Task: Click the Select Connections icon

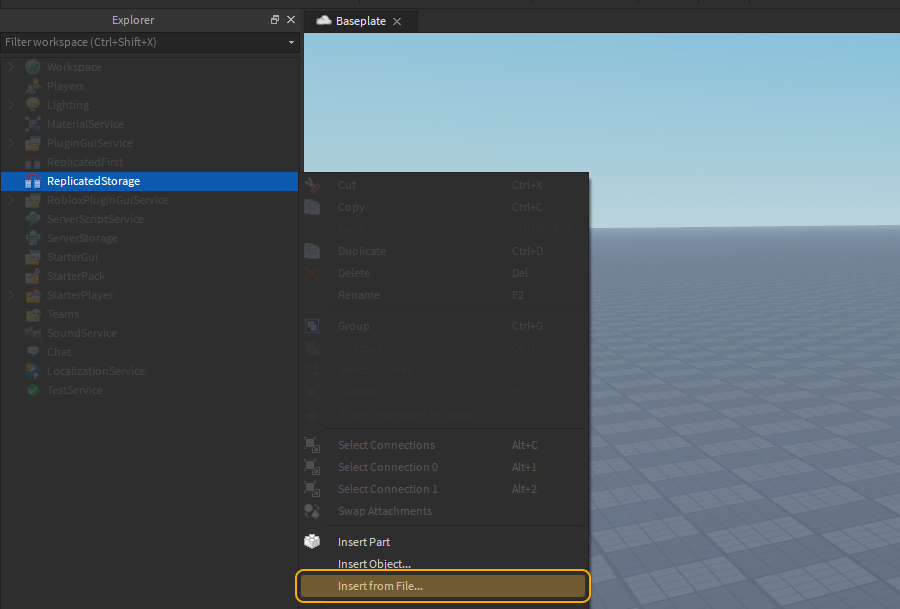Action: pyautogui.click(x=312, y=445)
